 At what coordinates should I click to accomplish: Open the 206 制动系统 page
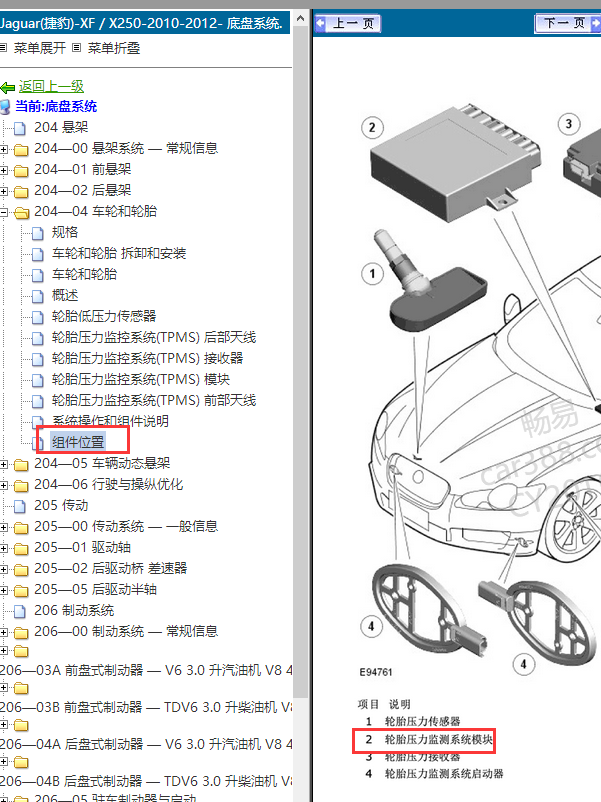[x=74, y=610]
